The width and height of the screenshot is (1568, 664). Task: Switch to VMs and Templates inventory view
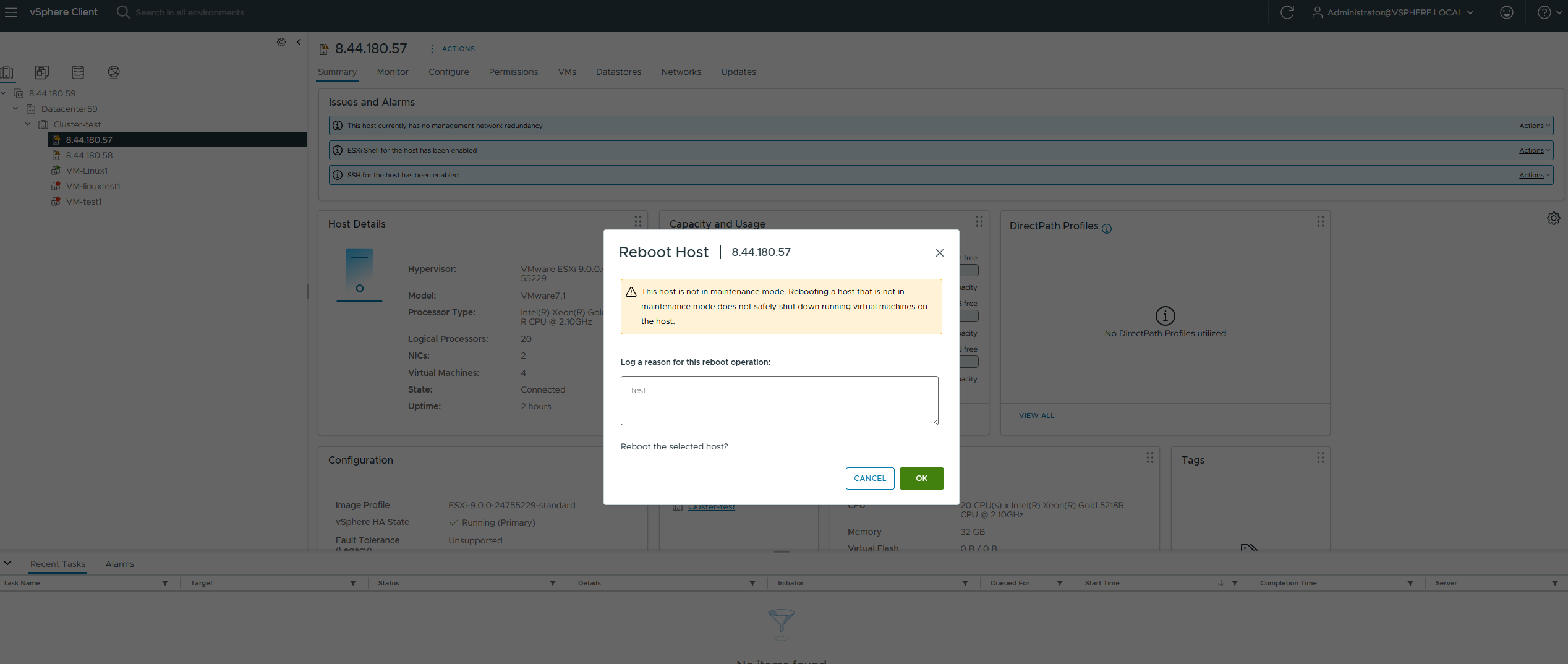point(42,72)
